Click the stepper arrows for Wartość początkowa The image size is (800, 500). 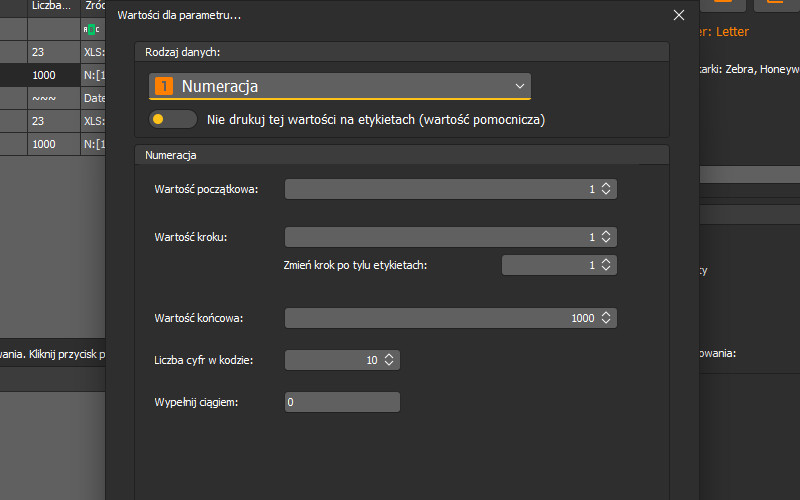tap(606, 189)
